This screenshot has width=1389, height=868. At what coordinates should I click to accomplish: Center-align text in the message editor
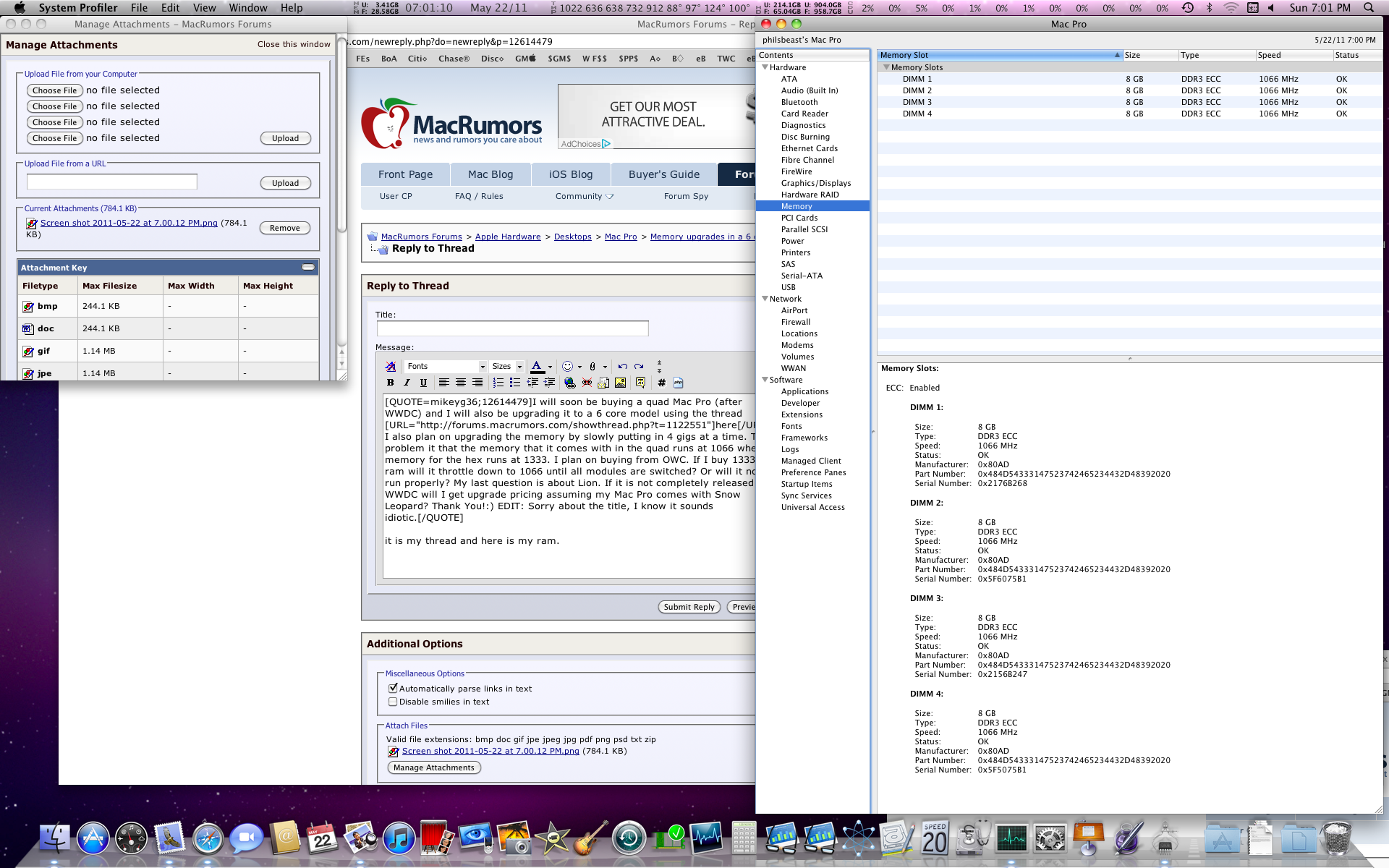(x=461, y=383)
